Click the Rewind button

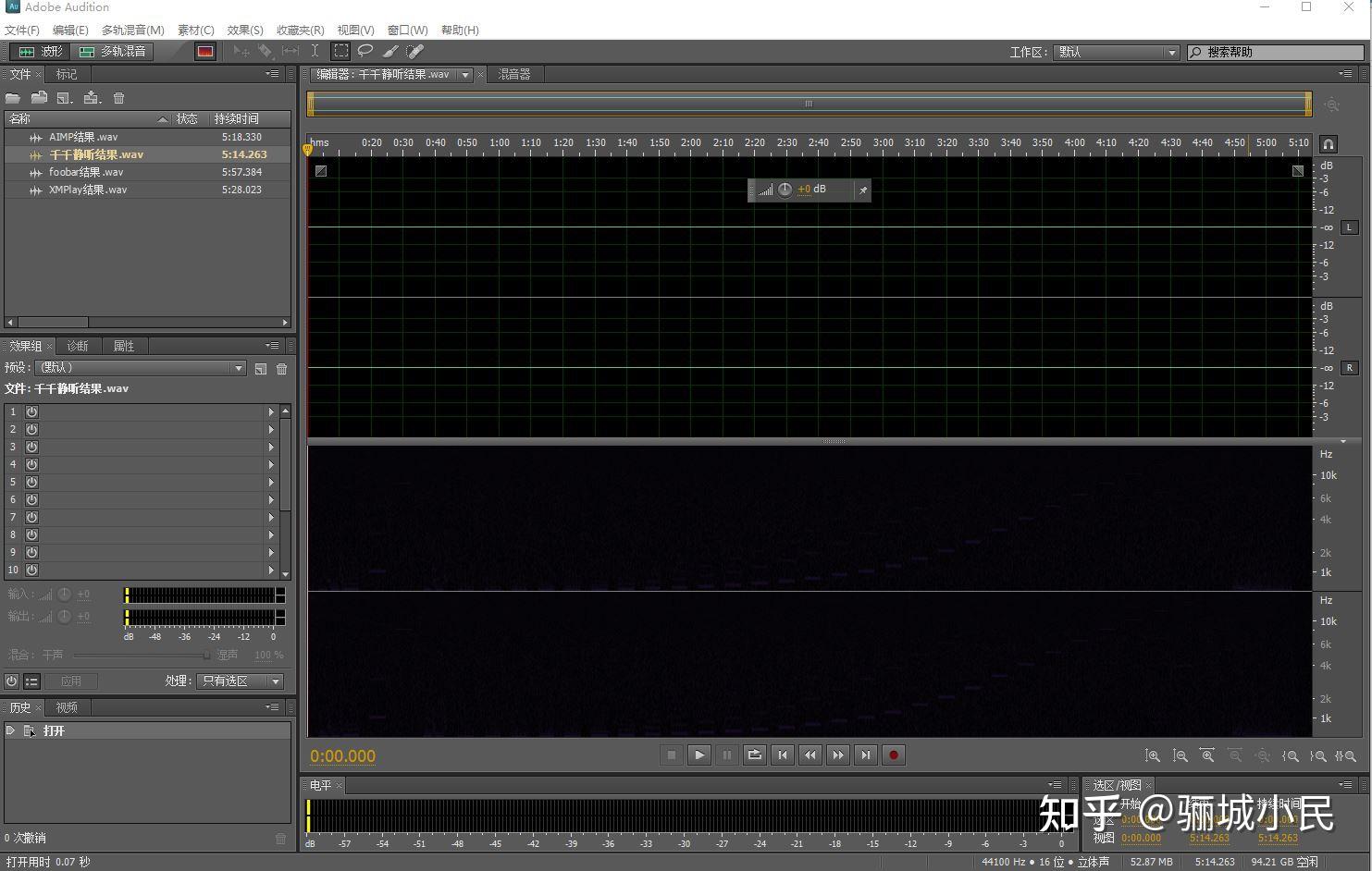(x=810, y=754)
